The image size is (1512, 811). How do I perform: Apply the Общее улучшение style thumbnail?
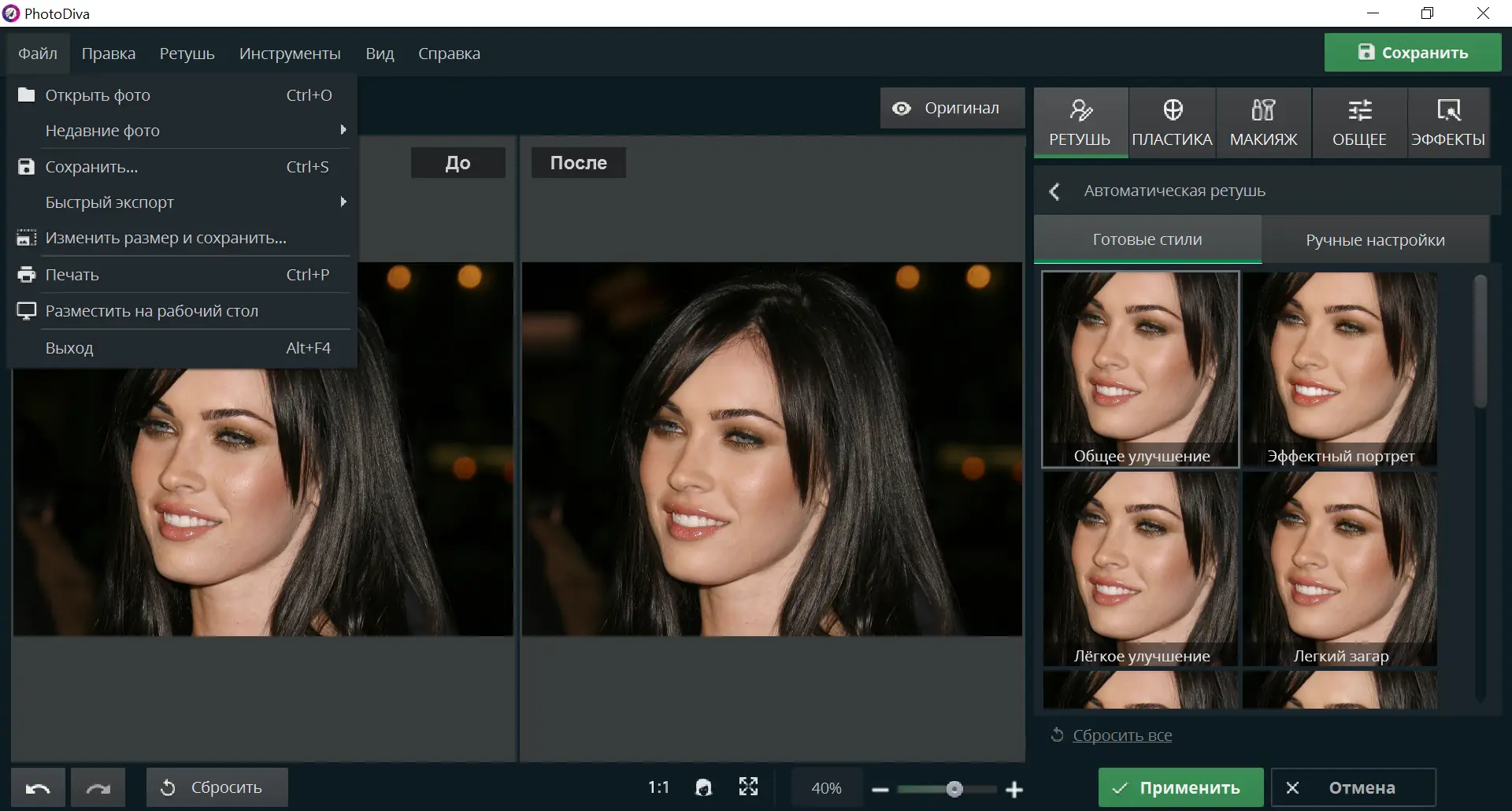pyautogui.click(x=1140, y=369)
